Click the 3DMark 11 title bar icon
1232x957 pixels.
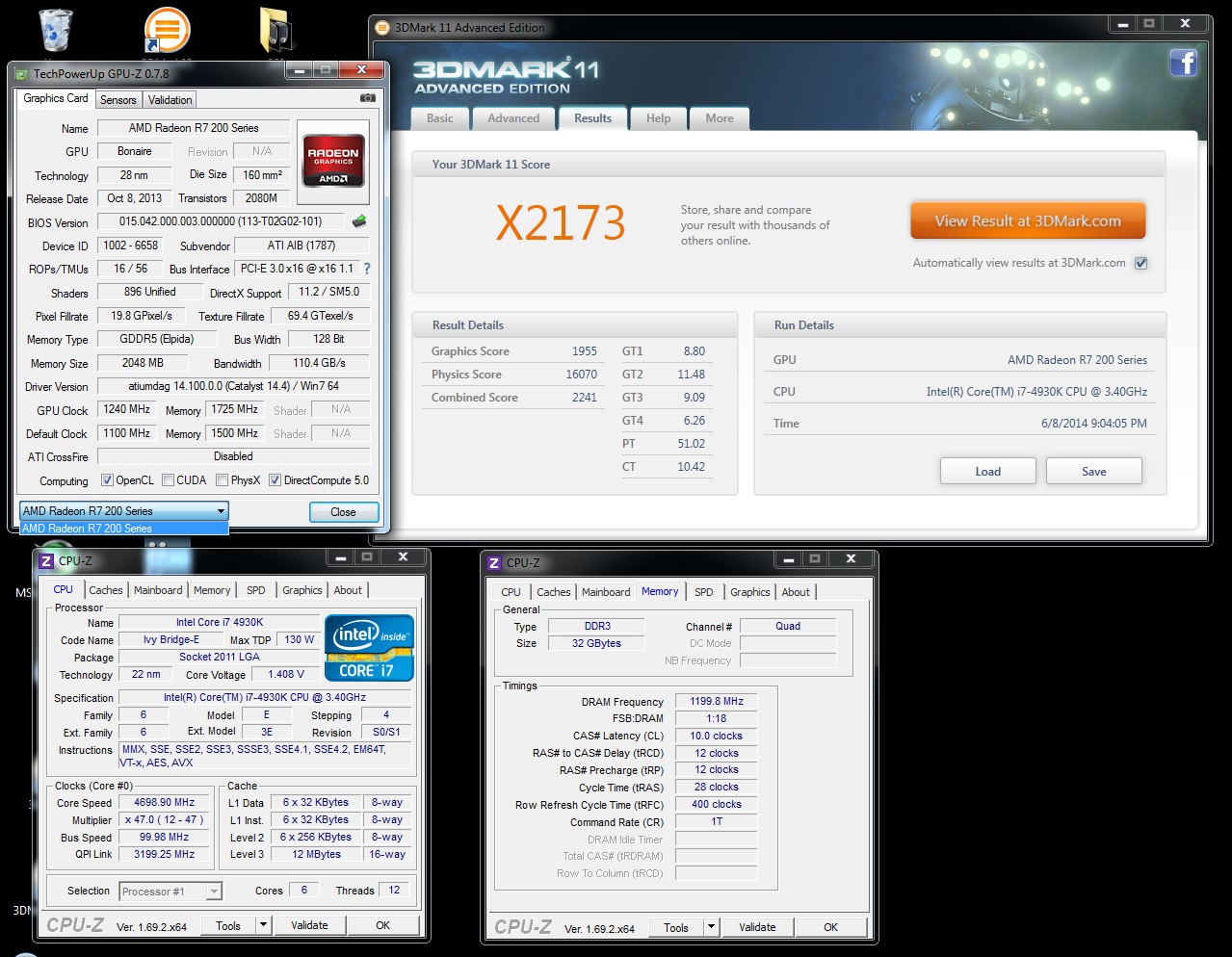tap(382, 28)
